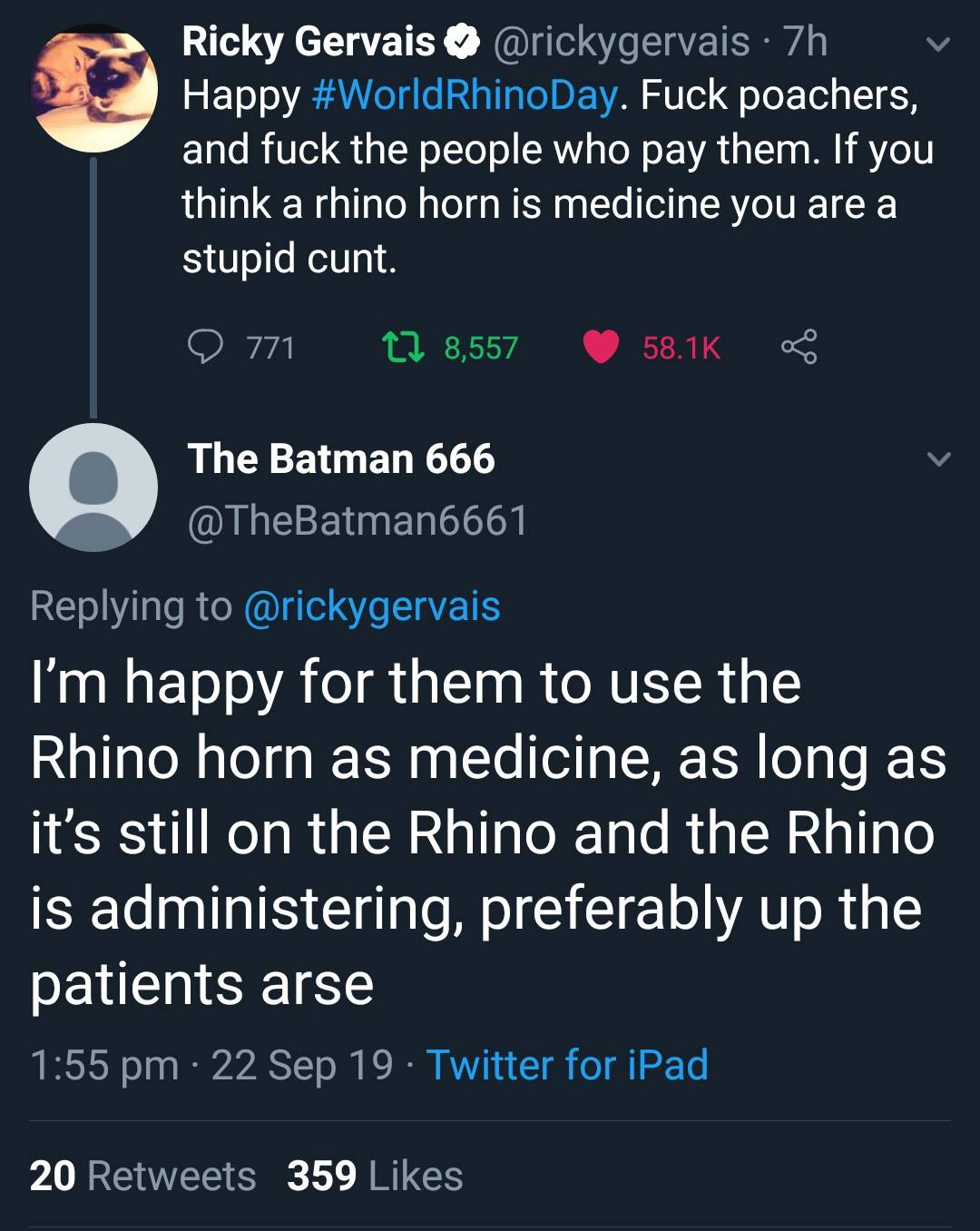Click The Batman 666 display name
The width and height of the screenshot is (980, 1231).
[341, 458]
